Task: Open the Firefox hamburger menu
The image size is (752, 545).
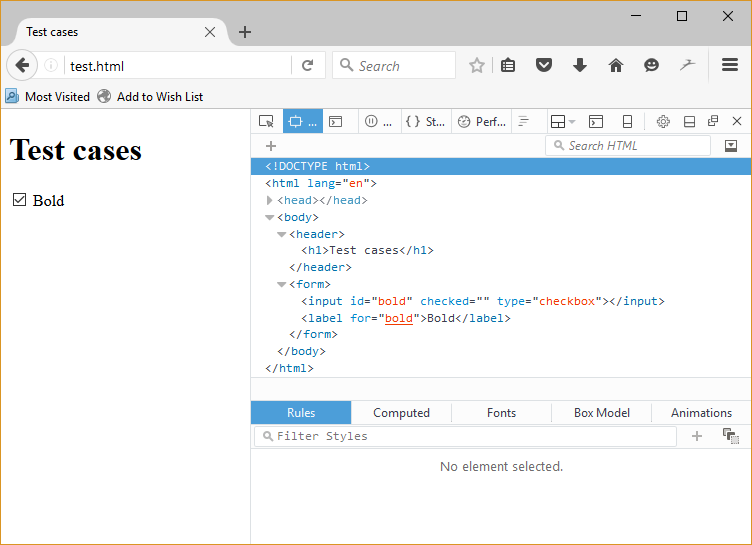Action: (730, 66)
